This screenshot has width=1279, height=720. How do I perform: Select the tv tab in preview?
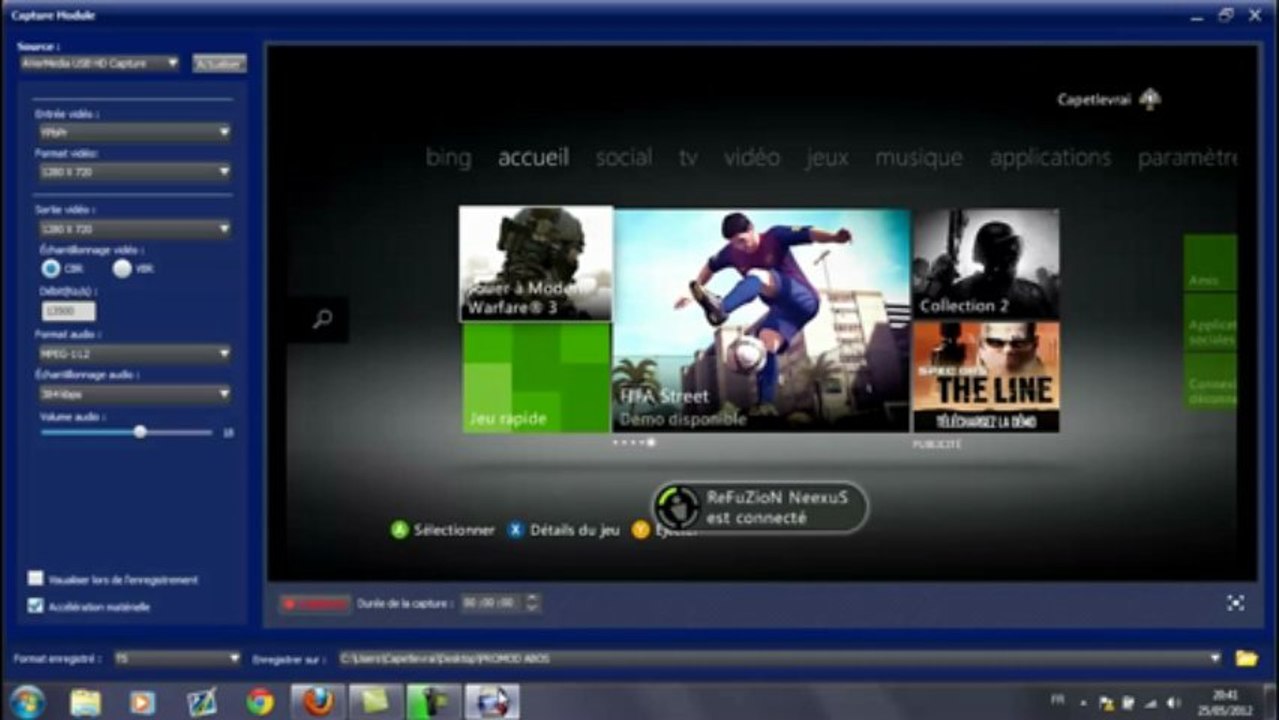688,157
